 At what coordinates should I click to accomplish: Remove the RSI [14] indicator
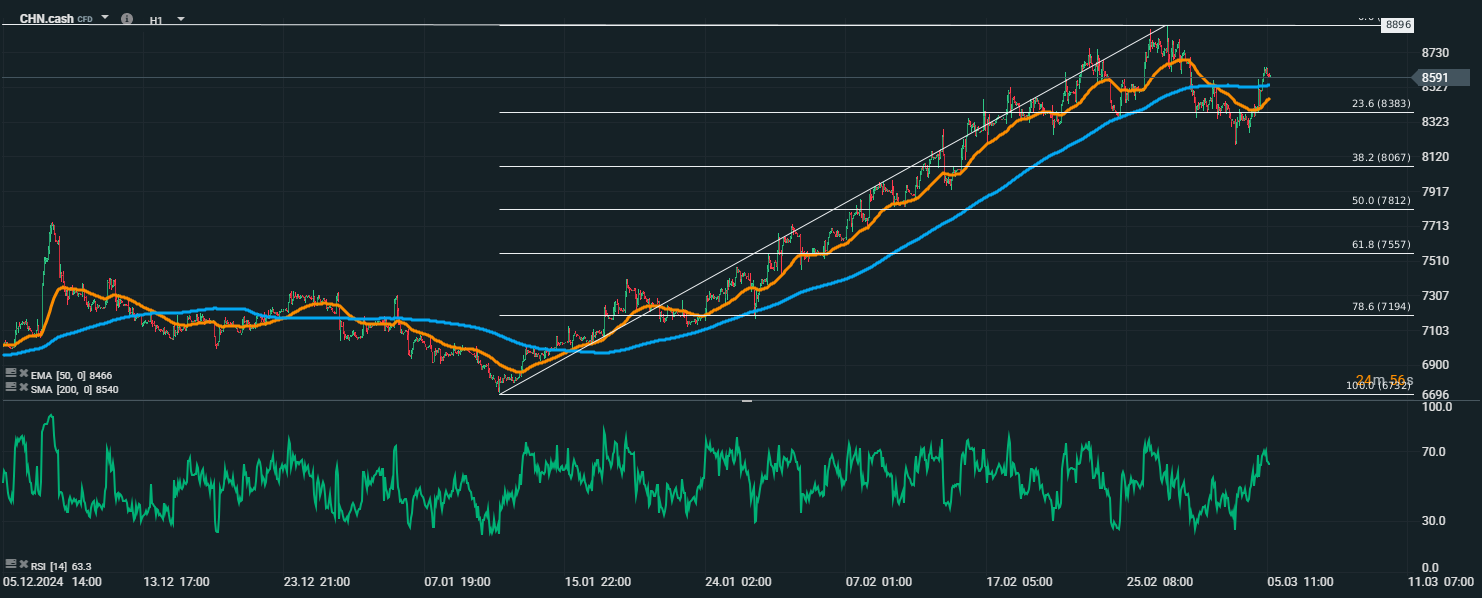tap(23, 565)
